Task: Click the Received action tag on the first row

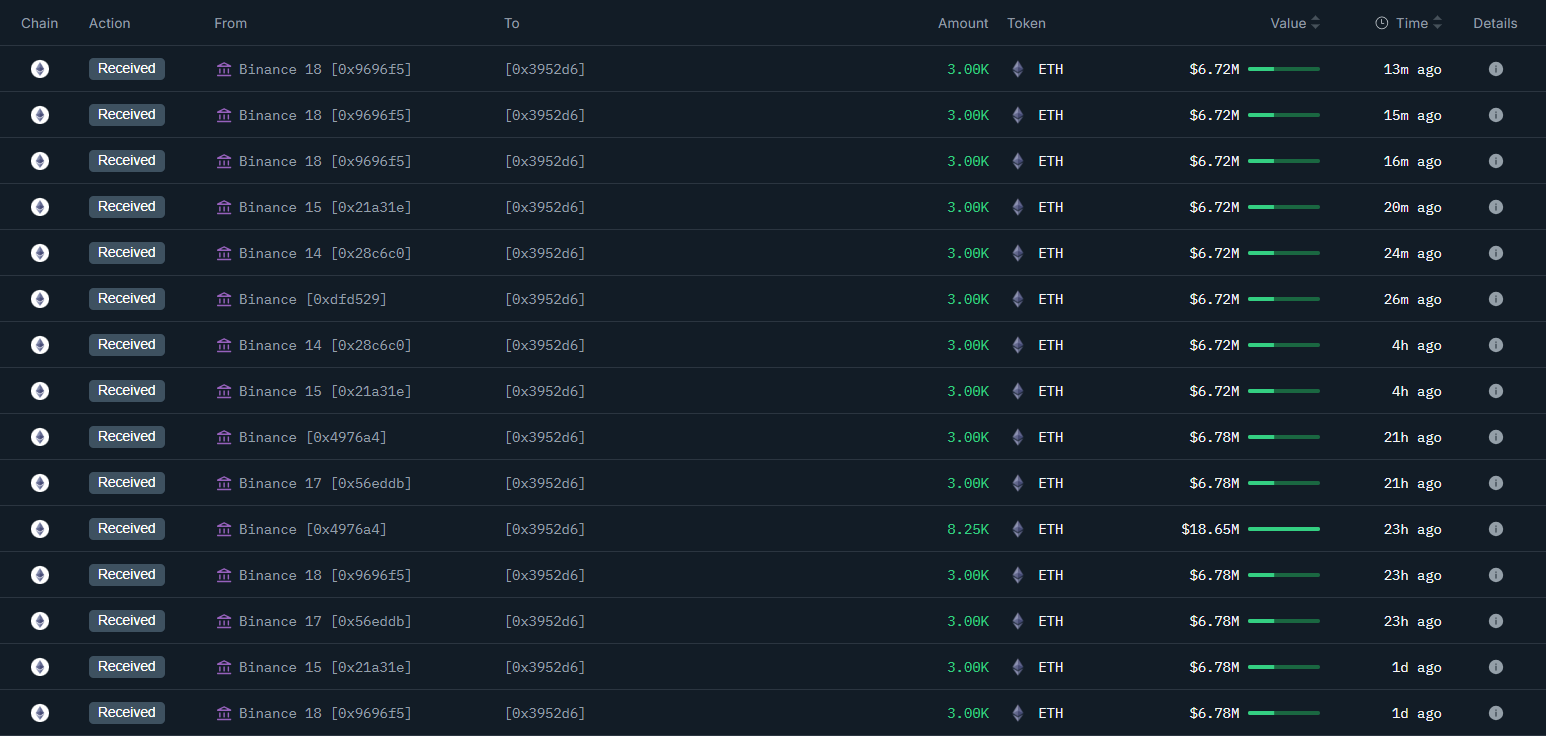Action: click(126, 68)
